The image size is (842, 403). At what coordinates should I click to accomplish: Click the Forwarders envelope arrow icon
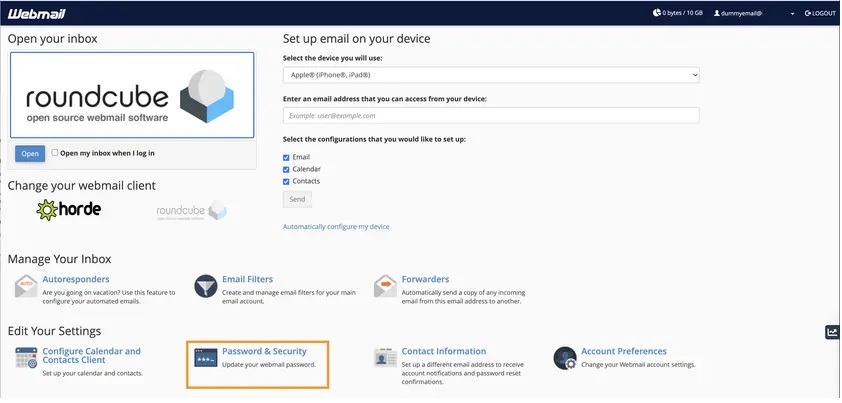[385, 286]
